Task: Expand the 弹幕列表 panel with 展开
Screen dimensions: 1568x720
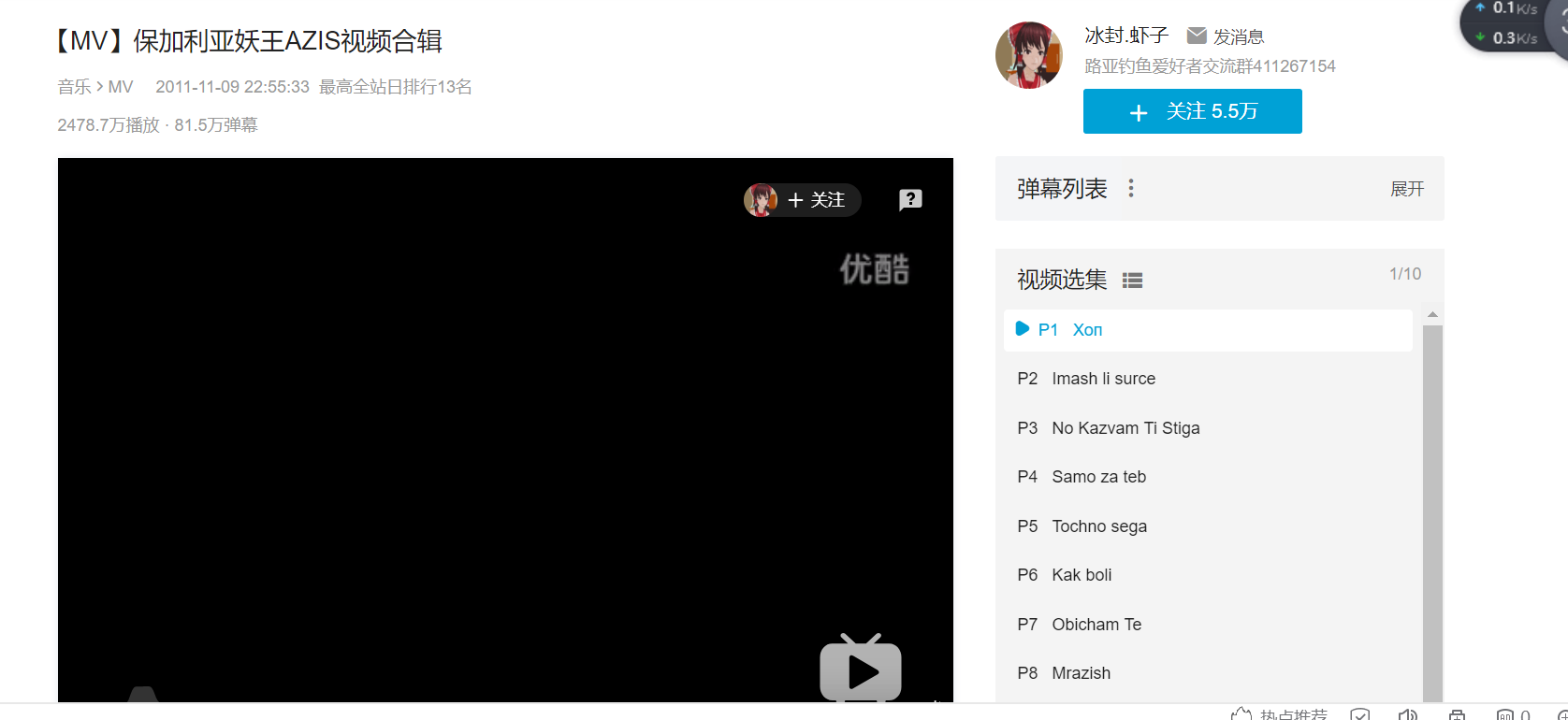Action: [1407, 189]
